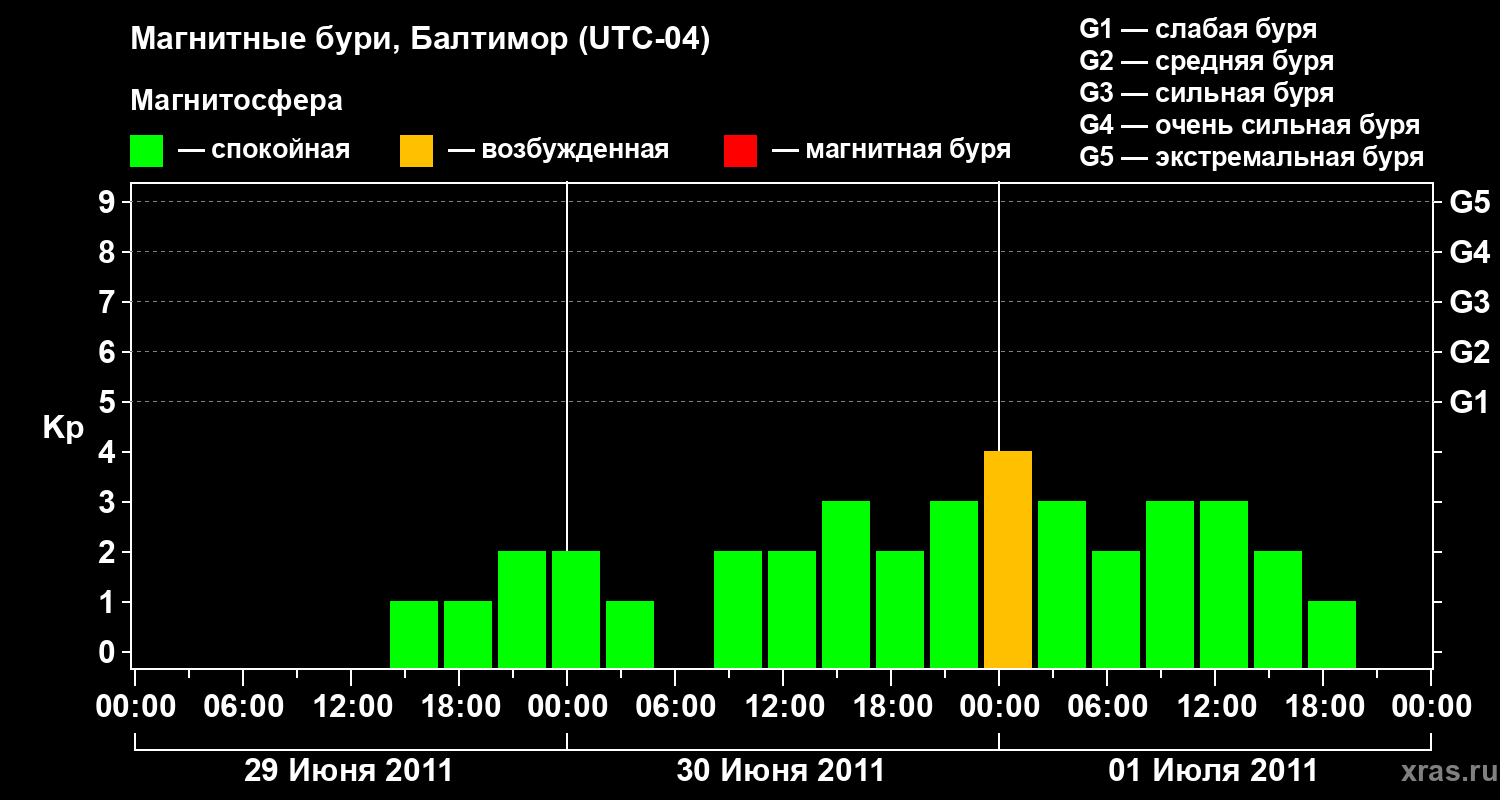
Task: Select the 30 June 18:00 Kp 2 bar
Action: pos(900,610)
